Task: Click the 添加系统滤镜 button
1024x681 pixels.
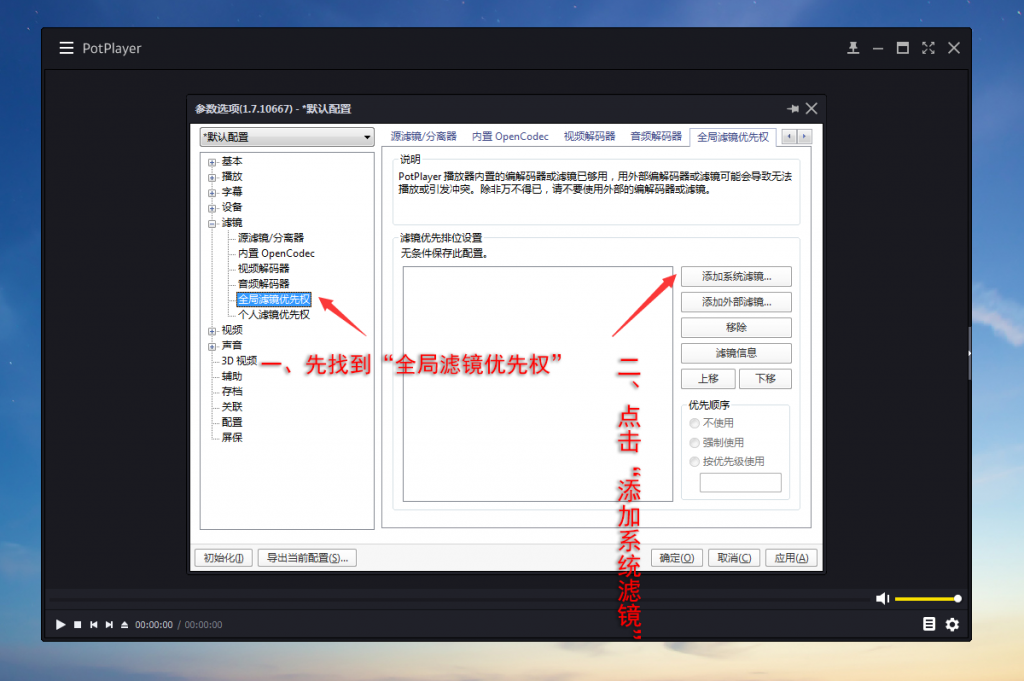Action: (x=736, y=277)
